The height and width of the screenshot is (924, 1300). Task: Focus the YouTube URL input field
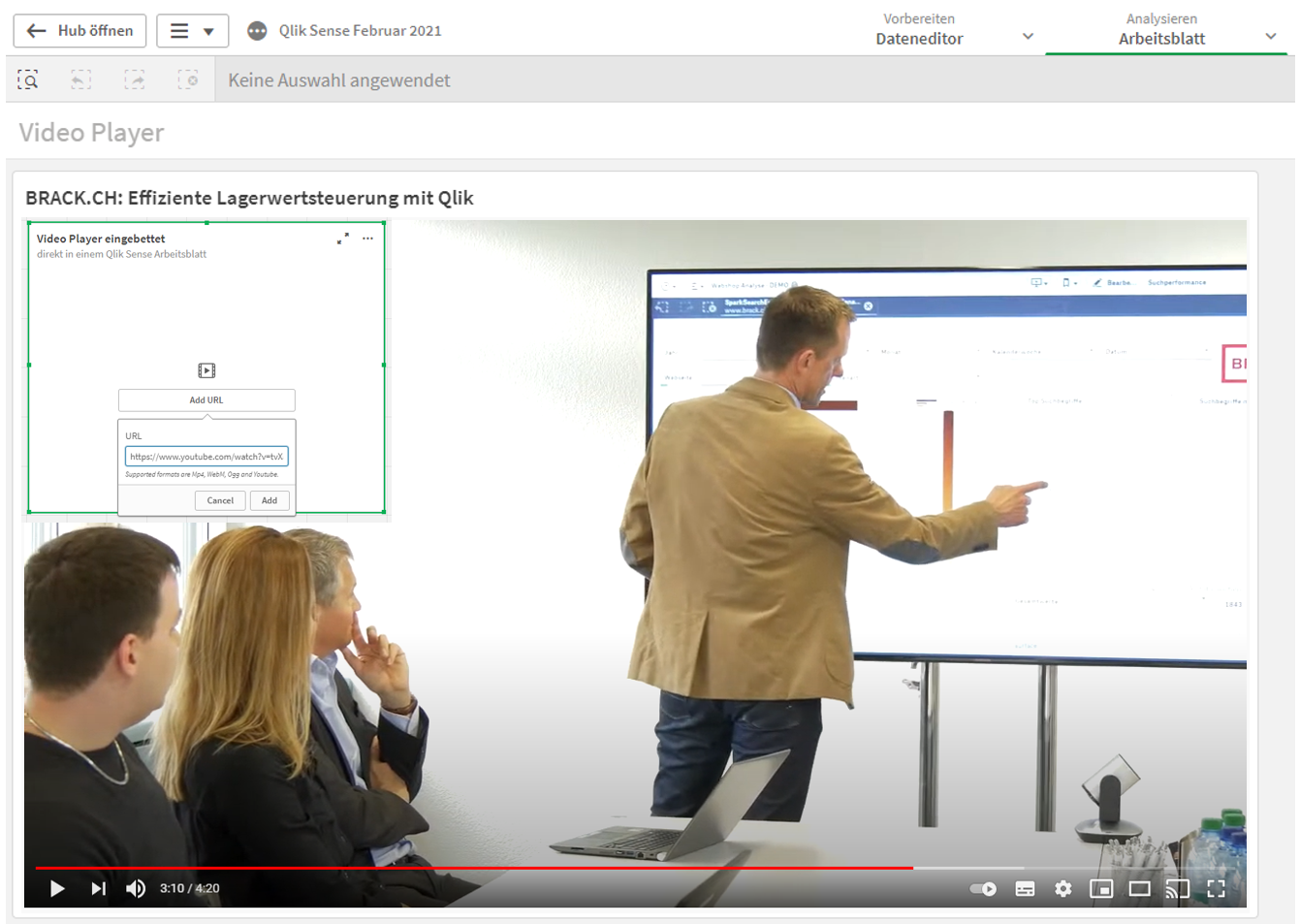click(x=206, y=457)
